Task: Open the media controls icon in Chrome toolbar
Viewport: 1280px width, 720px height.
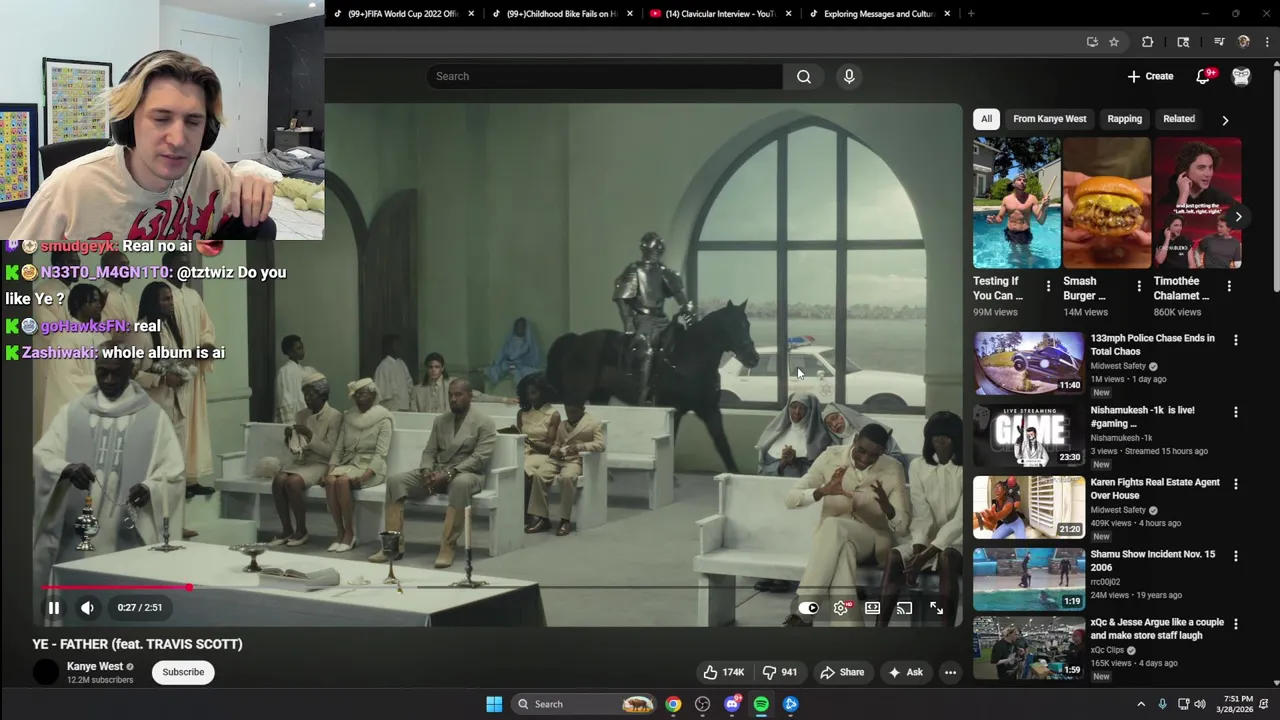Action: pyautogui.click(x=1219, y=42)
